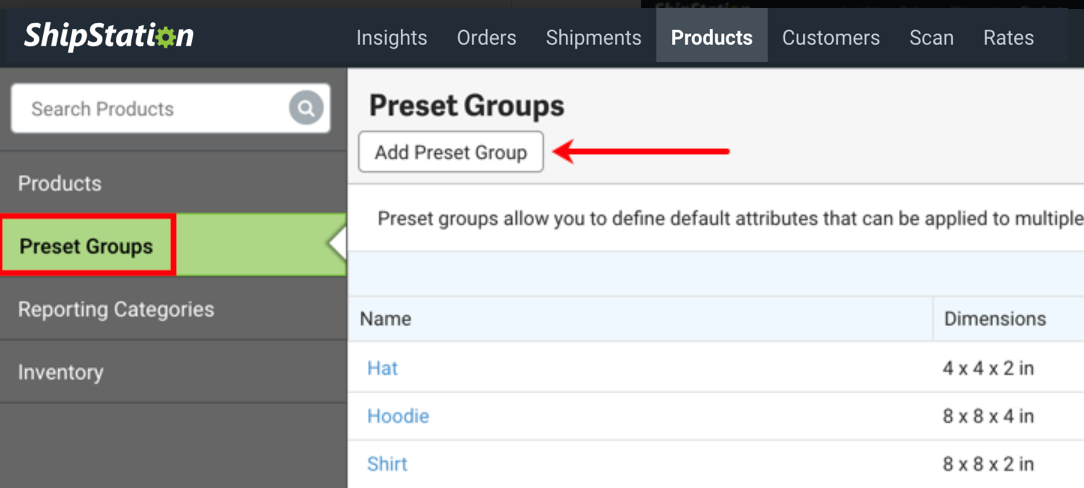The width and height of the screenshot is (1084, 488).
Task: Open Reporting Categories in the sidebar
Action: 116,309
